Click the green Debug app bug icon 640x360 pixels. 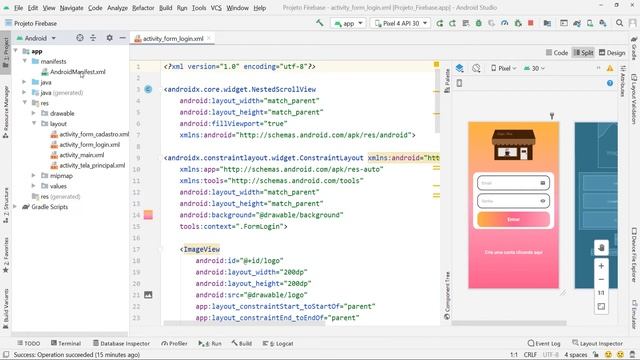point(478,23)
